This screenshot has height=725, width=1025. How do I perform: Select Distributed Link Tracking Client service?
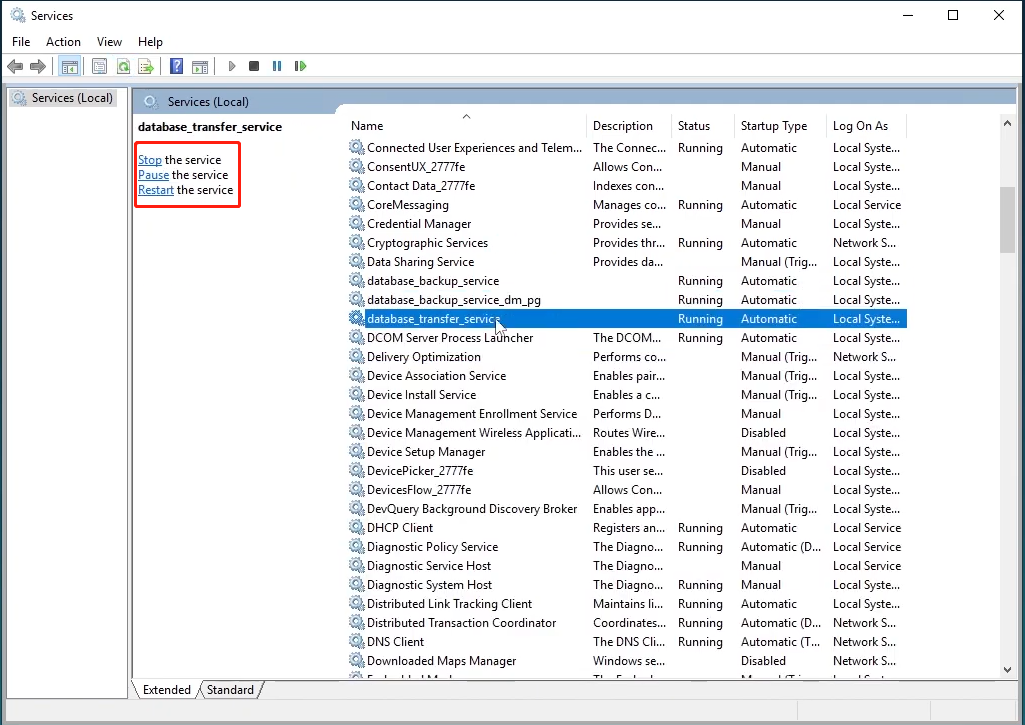[627, 603]
